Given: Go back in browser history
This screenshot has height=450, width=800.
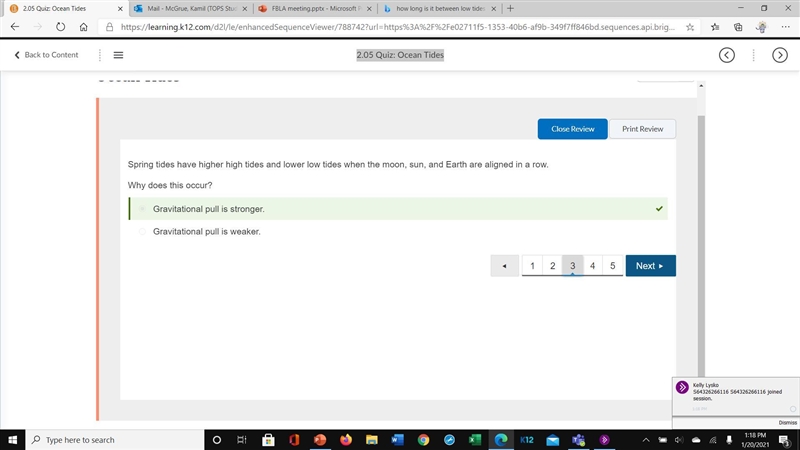Looking at the screenshot, I should click(x=15, y=27).
